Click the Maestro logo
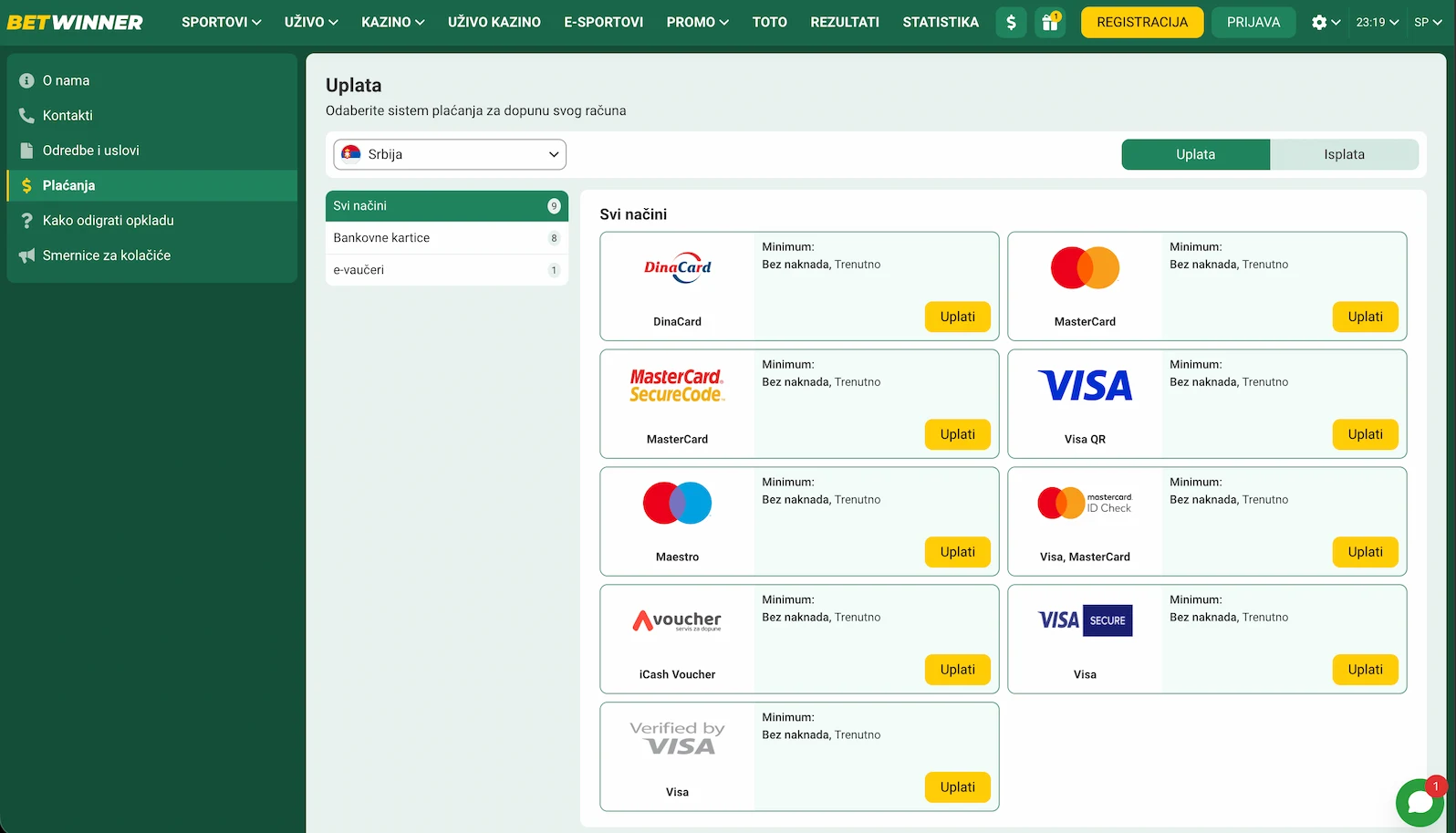Image resolution: width=1456 pixels, height=833 pixels. [678, 503]
